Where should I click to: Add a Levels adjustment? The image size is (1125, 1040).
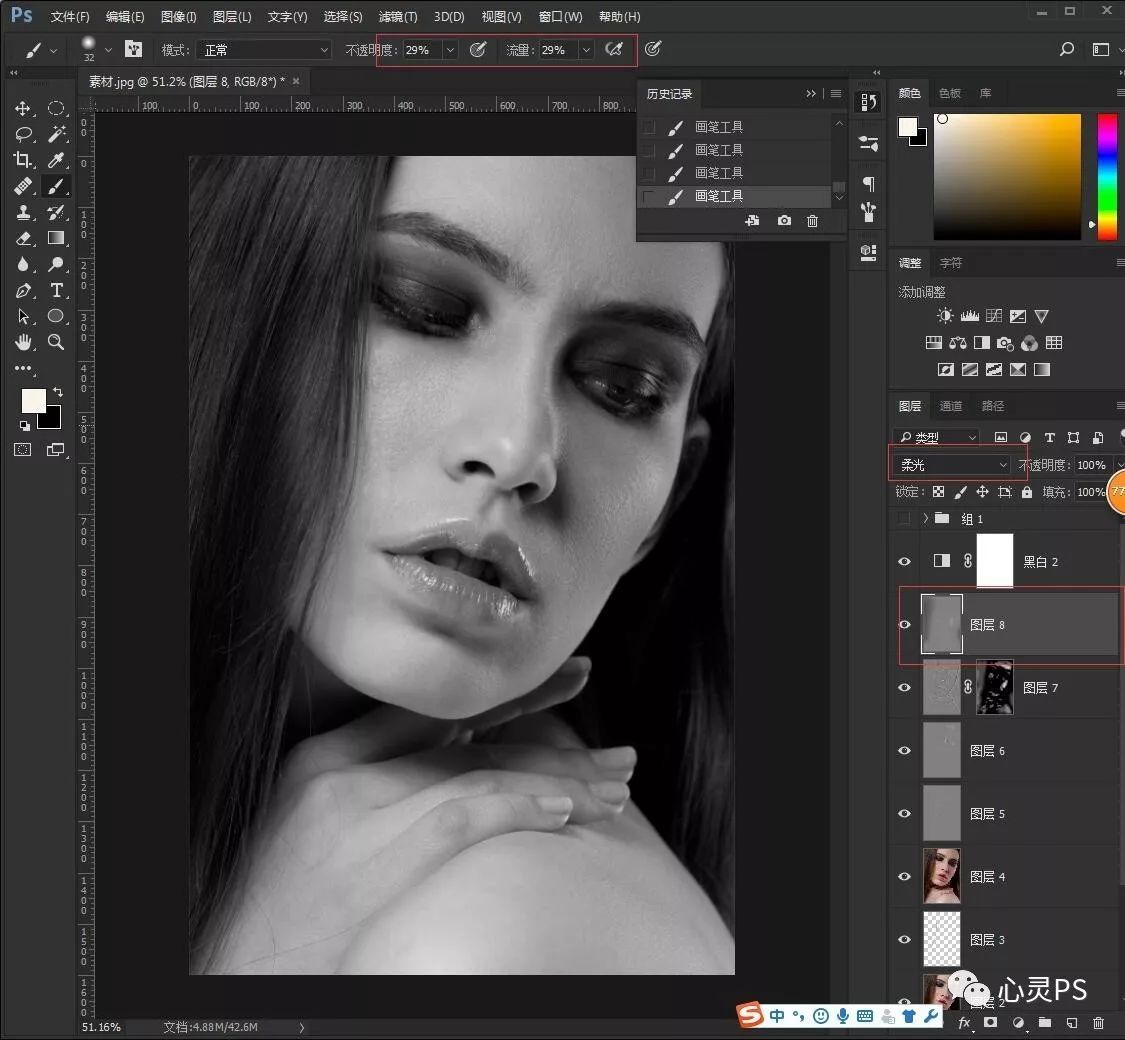[970, 316]
